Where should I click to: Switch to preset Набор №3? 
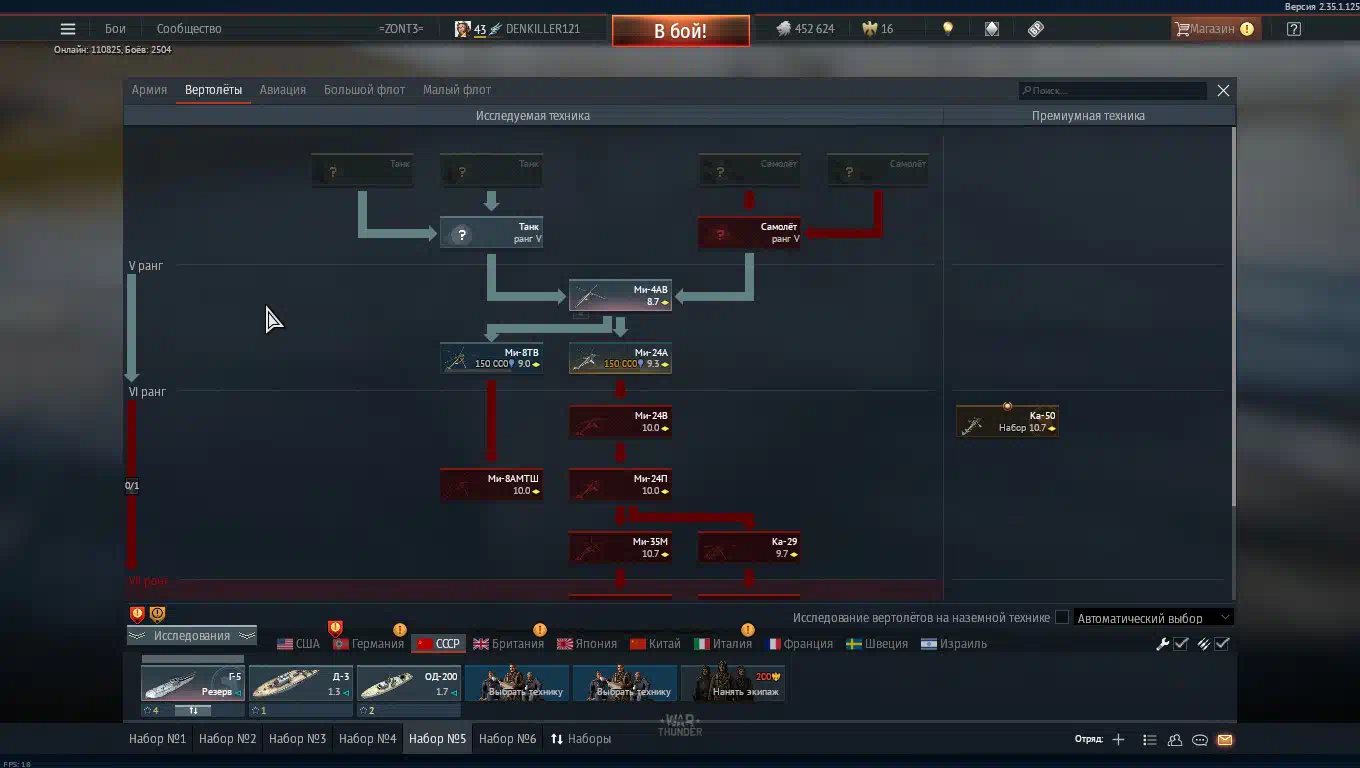click(298, 739)
